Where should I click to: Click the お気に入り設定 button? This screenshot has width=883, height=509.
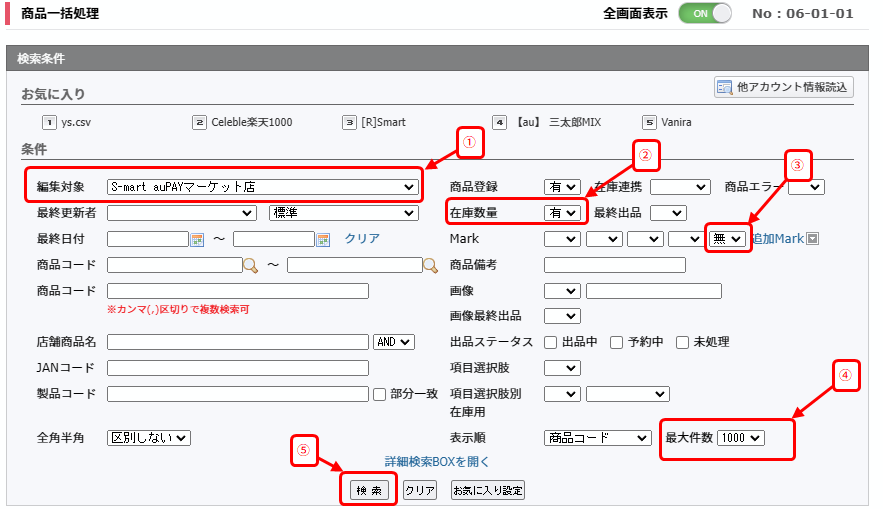click(x=488, y=490)
